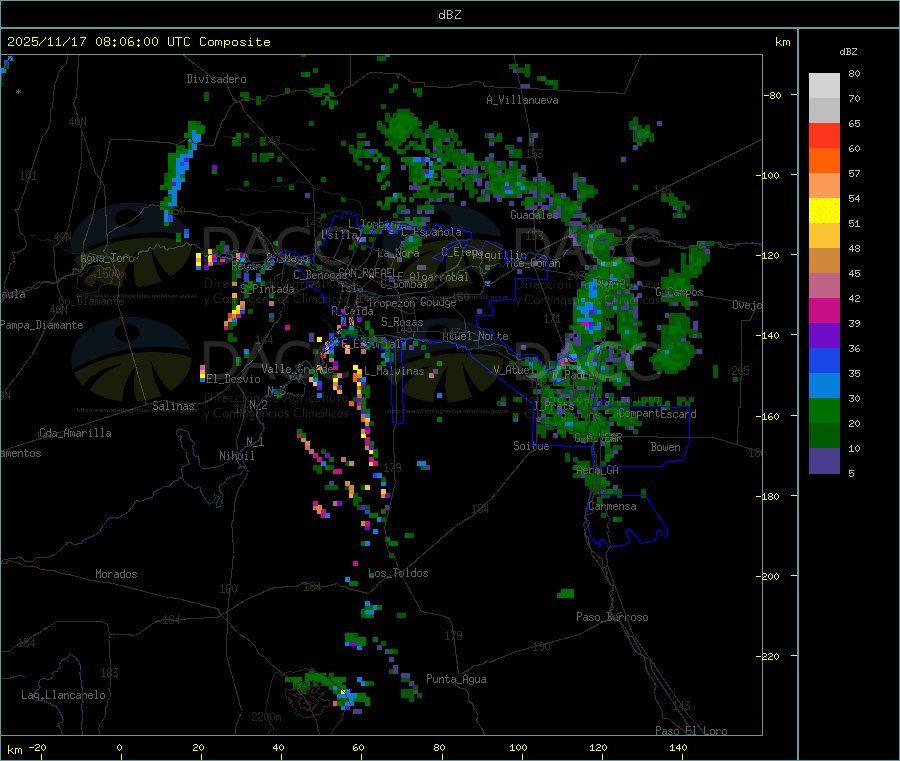This screenshot has height=761, width=900.
Task: Click the 100 tick on the horizontal km axis
Action: [518, 748]
